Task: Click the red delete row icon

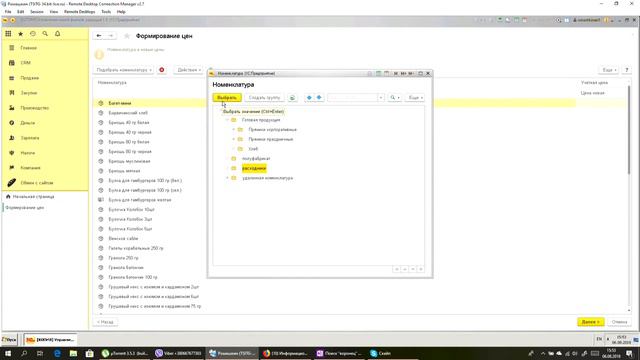Action: click(162, 70)
